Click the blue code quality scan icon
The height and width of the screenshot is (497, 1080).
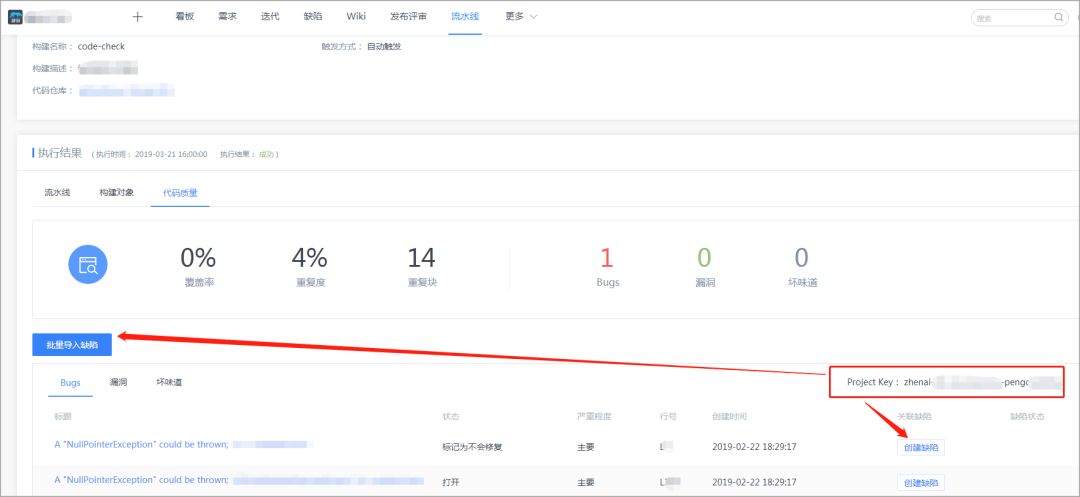[x=87, y=265]
